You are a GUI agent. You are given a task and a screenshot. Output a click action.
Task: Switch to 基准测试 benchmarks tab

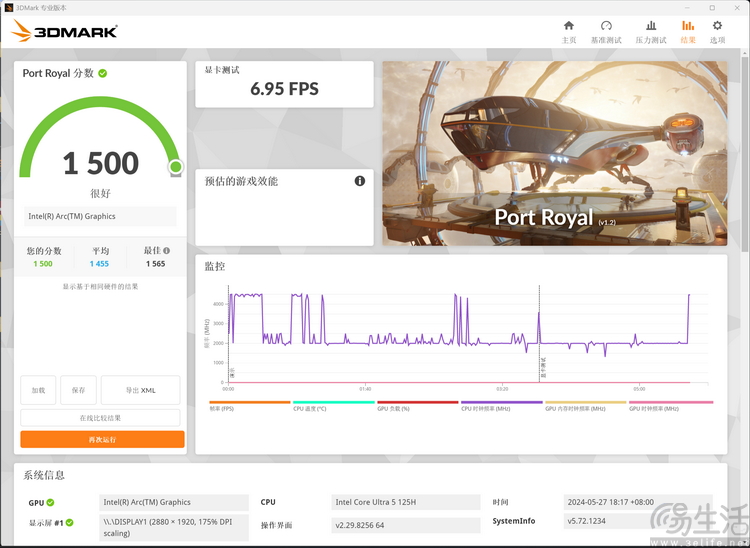(606, 32)
